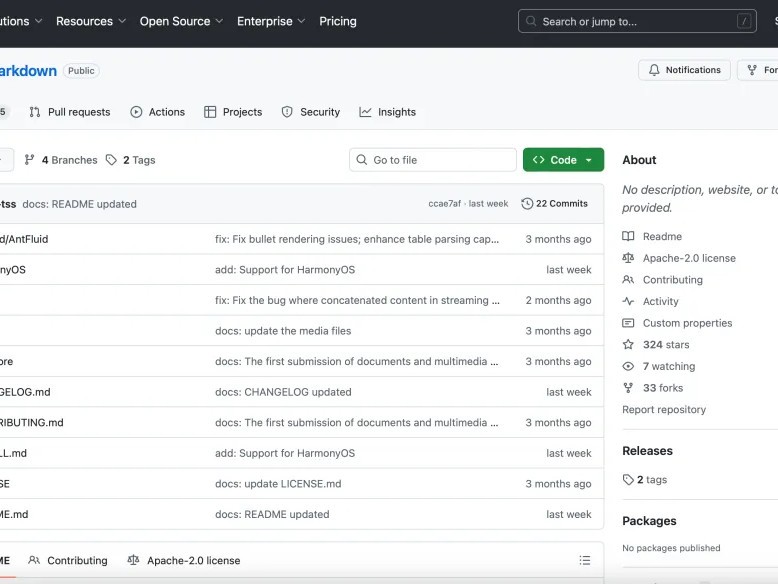Click the Apache-2.0 license scale icon
This screenshot has height=584, width=778.
[x=628, y=258]
